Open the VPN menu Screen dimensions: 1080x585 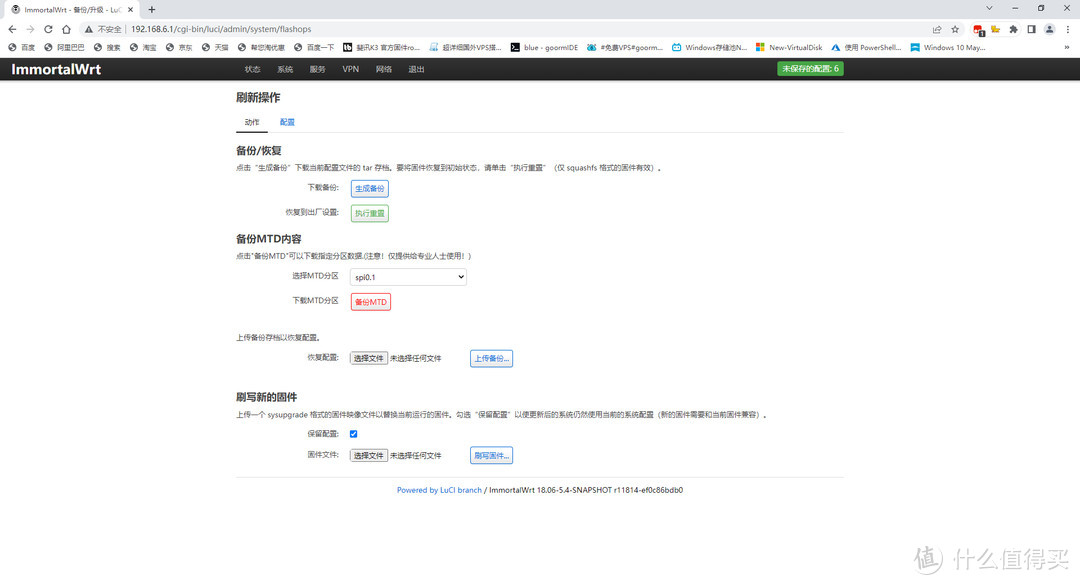tap(351, 69)
